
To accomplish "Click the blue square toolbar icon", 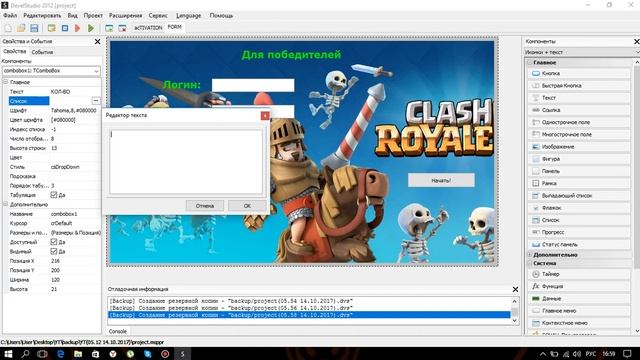I will [x=64, y=28].
